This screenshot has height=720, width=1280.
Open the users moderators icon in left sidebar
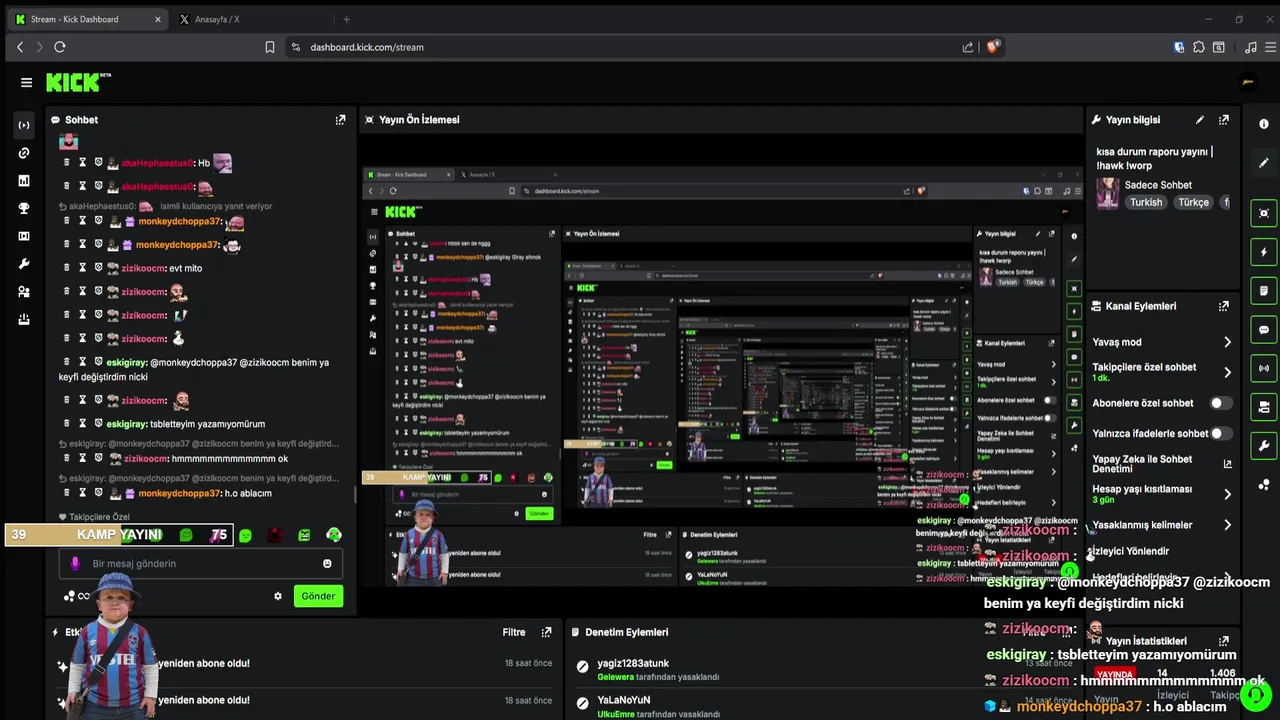point(24,292)
